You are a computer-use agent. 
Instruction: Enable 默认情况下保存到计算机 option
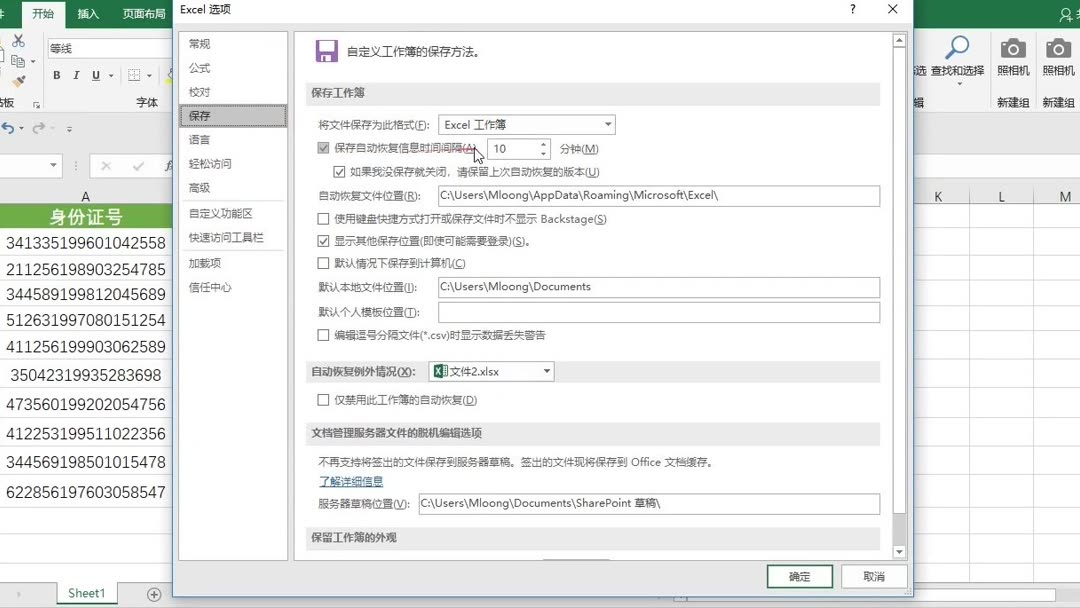click(x=323, y=263)
